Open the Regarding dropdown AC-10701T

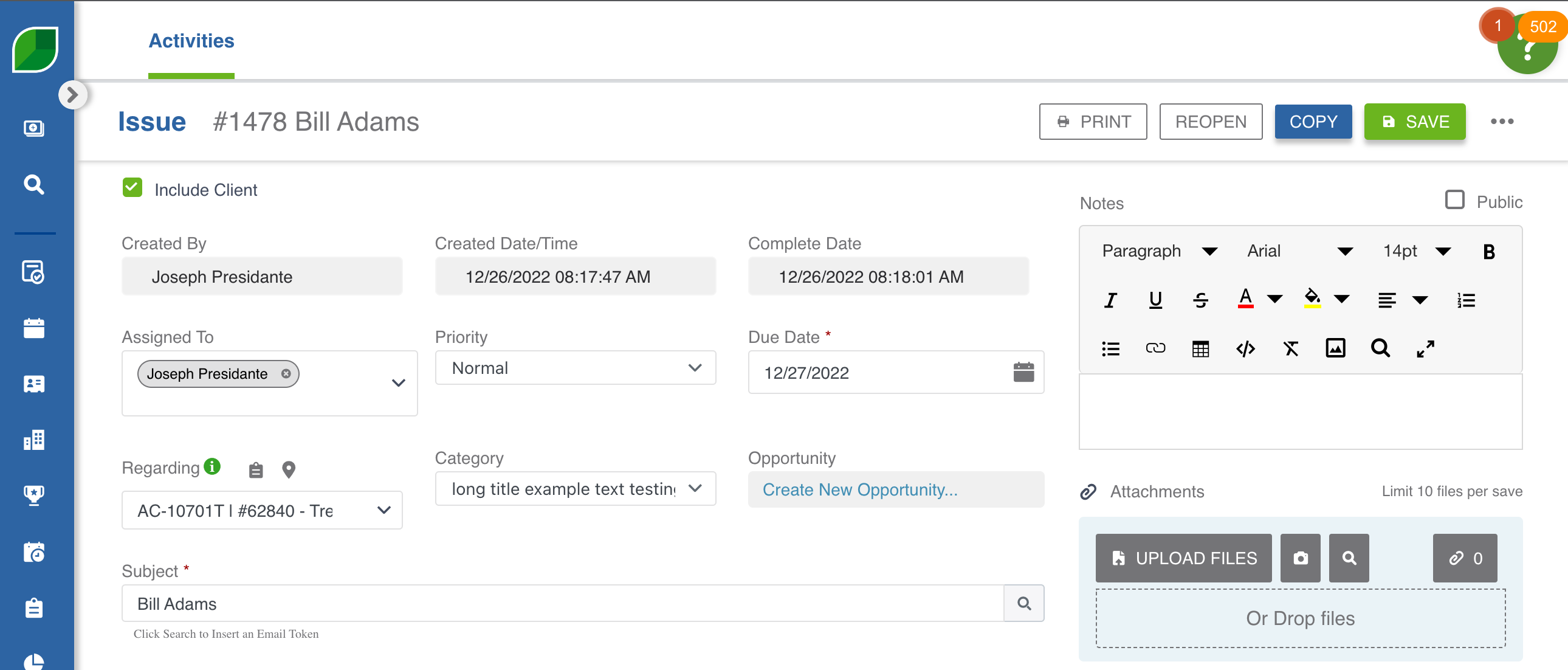coord(262,510)
